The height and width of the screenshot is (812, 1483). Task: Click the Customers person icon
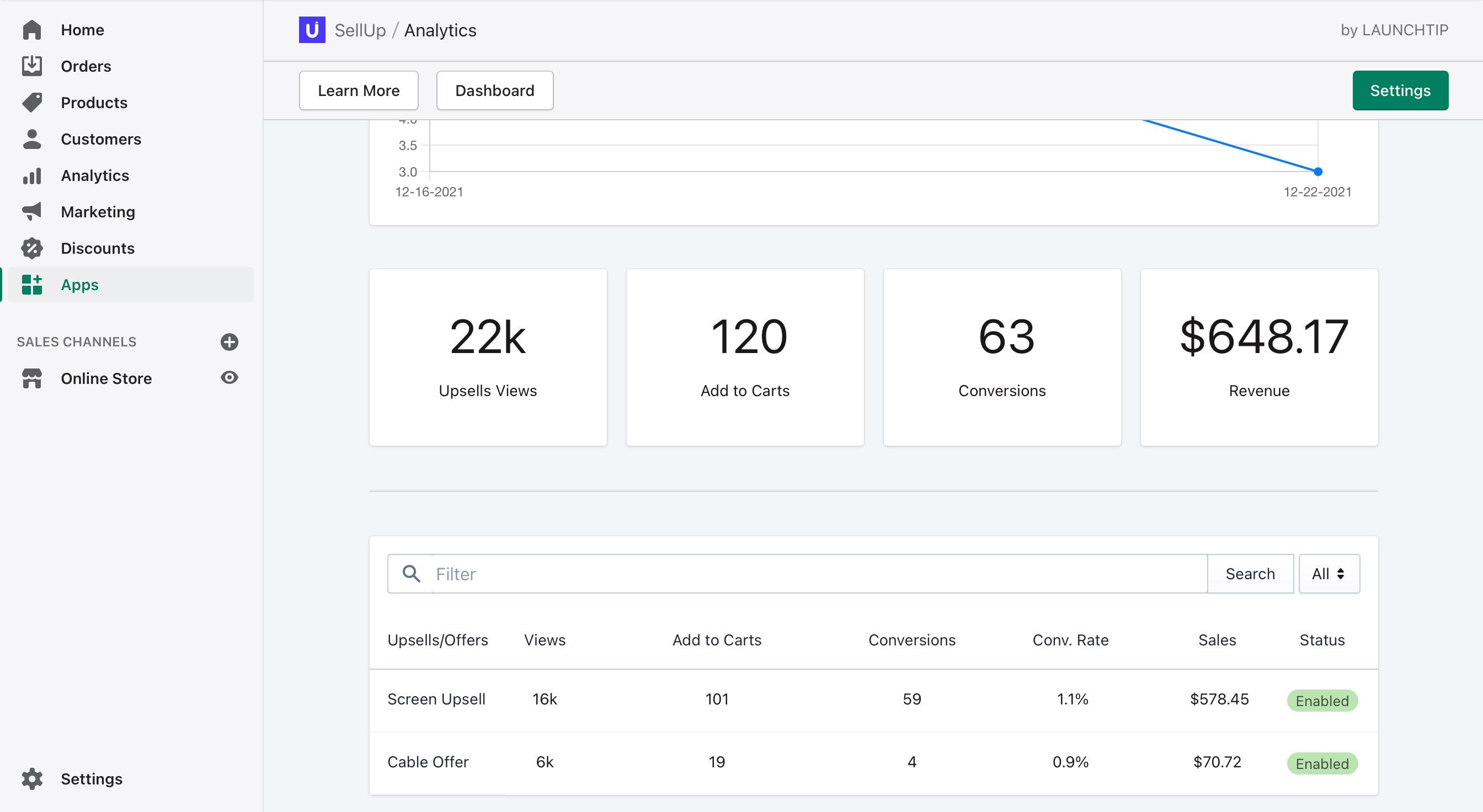point(31,138)
